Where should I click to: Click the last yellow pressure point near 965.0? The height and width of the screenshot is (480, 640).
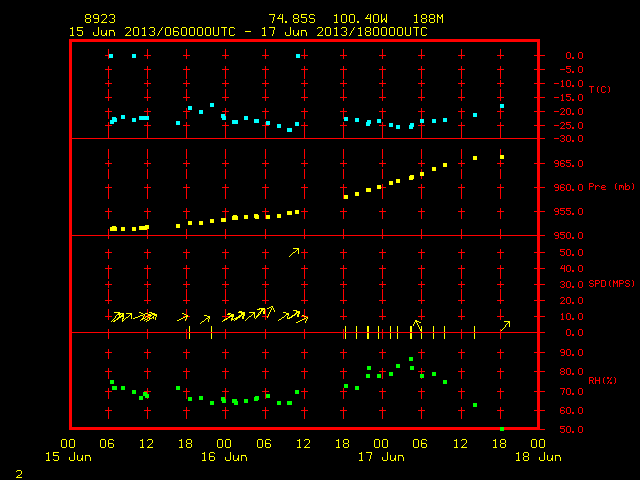pos(502,157)
